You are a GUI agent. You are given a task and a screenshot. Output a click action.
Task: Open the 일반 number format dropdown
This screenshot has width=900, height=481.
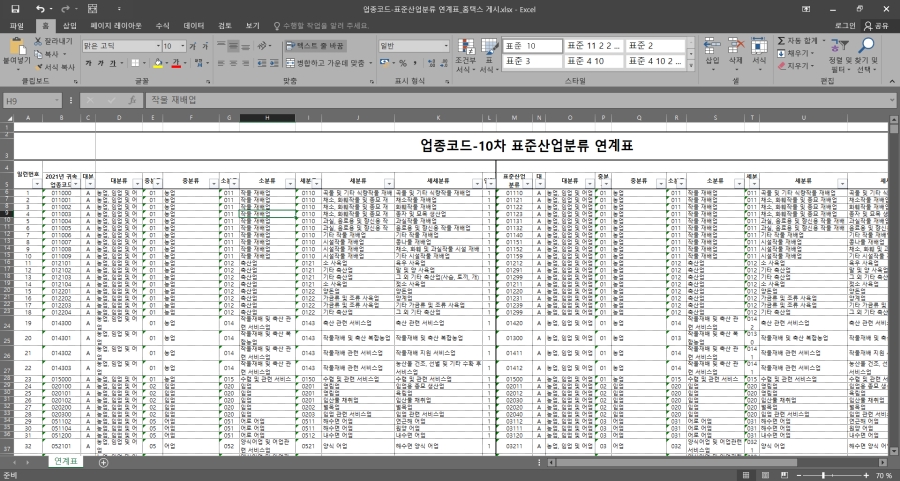click(446, 46)
